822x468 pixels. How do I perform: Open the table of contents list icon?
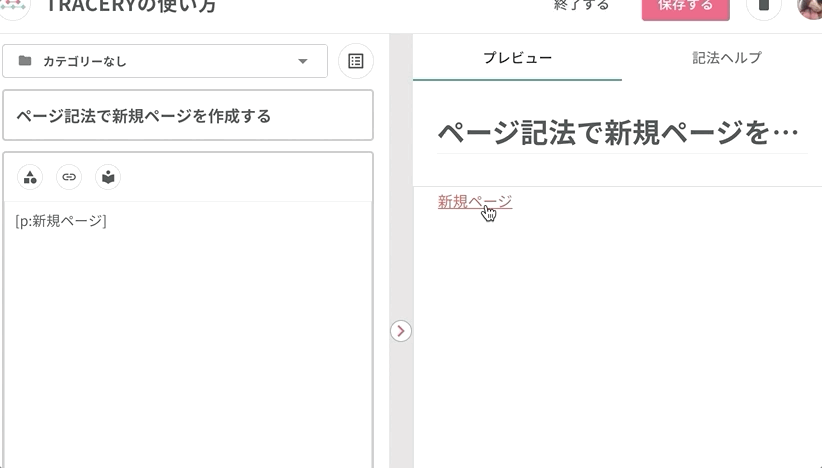tap(356, 61)
